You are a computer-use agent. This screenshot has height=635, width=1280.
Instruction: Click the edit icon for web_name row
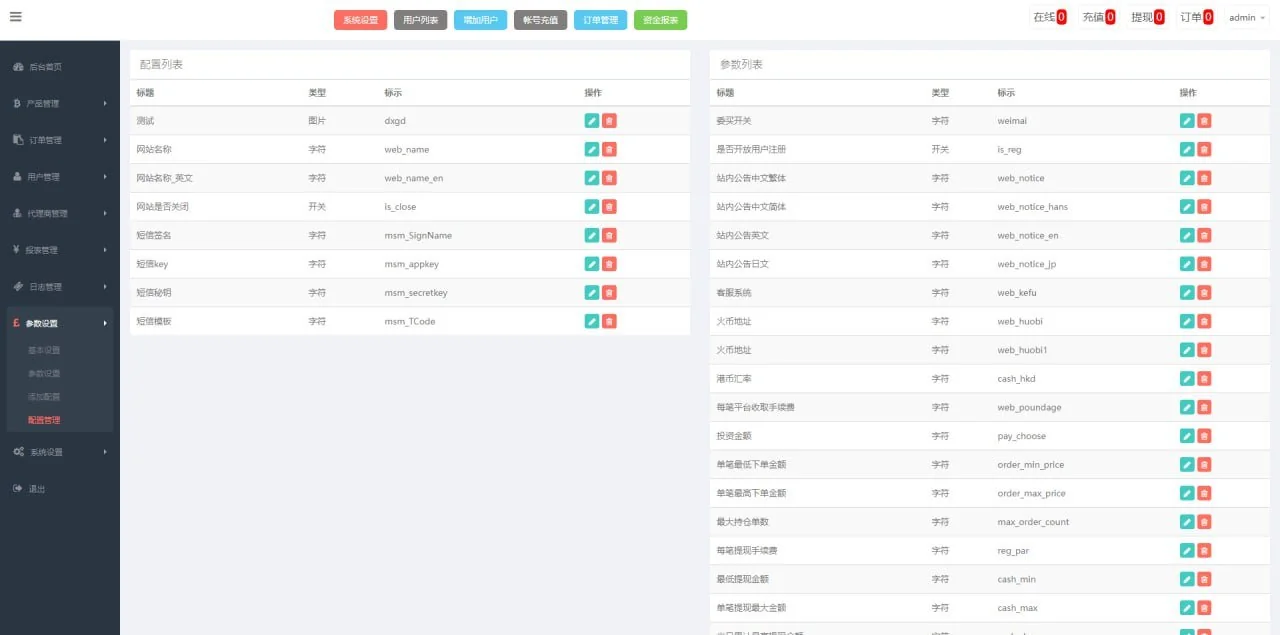tap(592, 149)
